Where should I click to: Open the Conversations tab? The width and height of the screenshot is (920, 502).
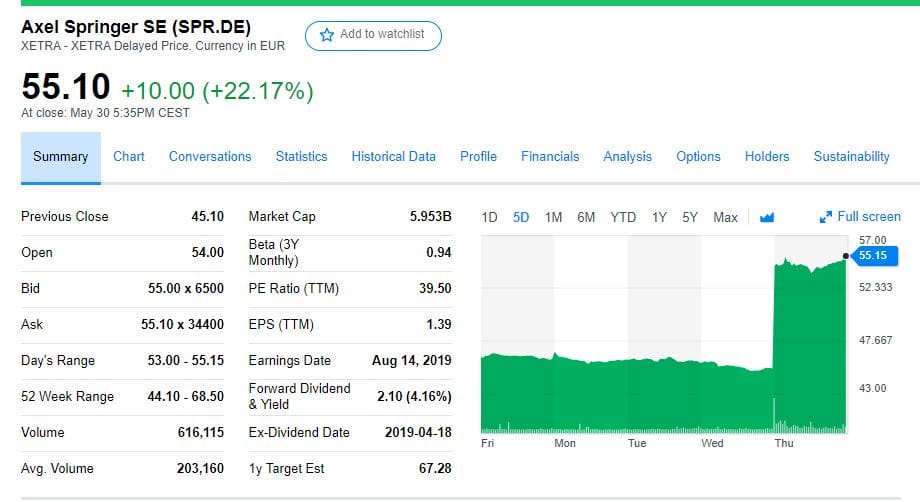[210, 157]
